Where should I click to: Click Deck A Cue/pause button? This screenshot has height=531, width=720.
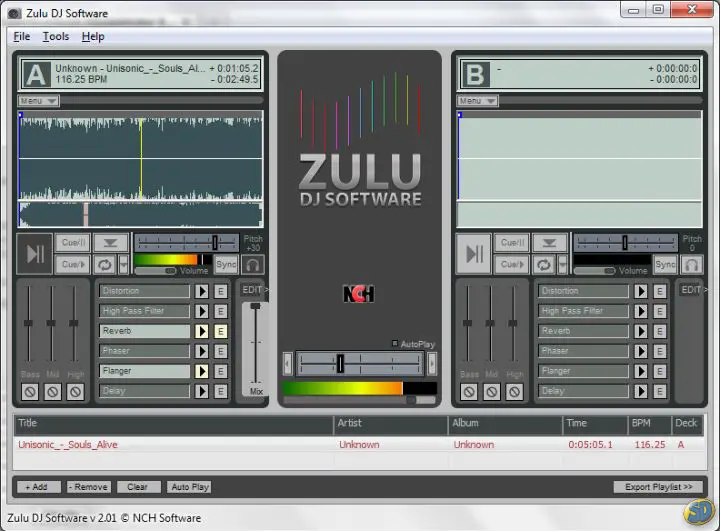[73, 243]
